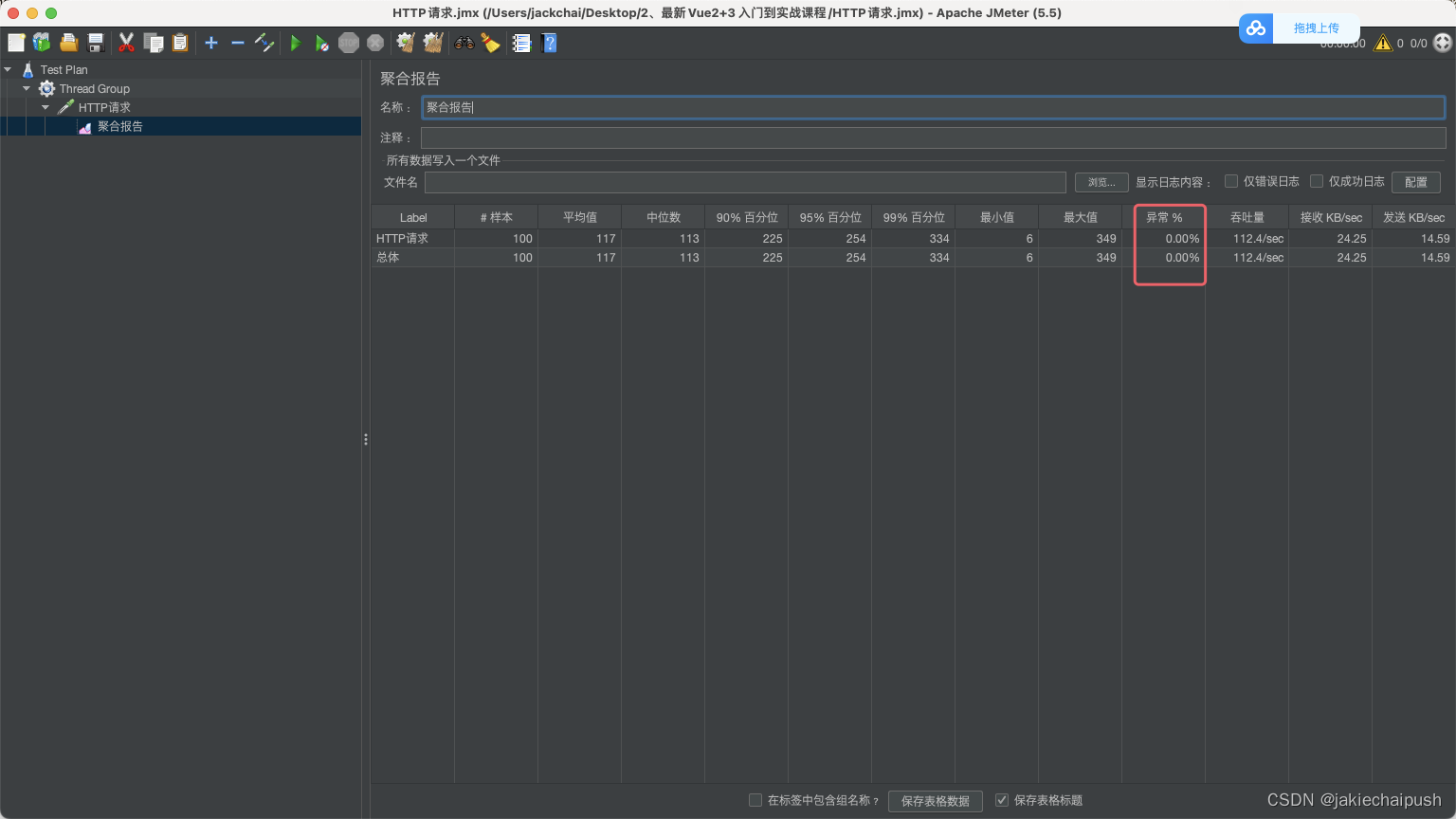
Task: Click Start no pauses icon
Action: (x=322, y=43)
